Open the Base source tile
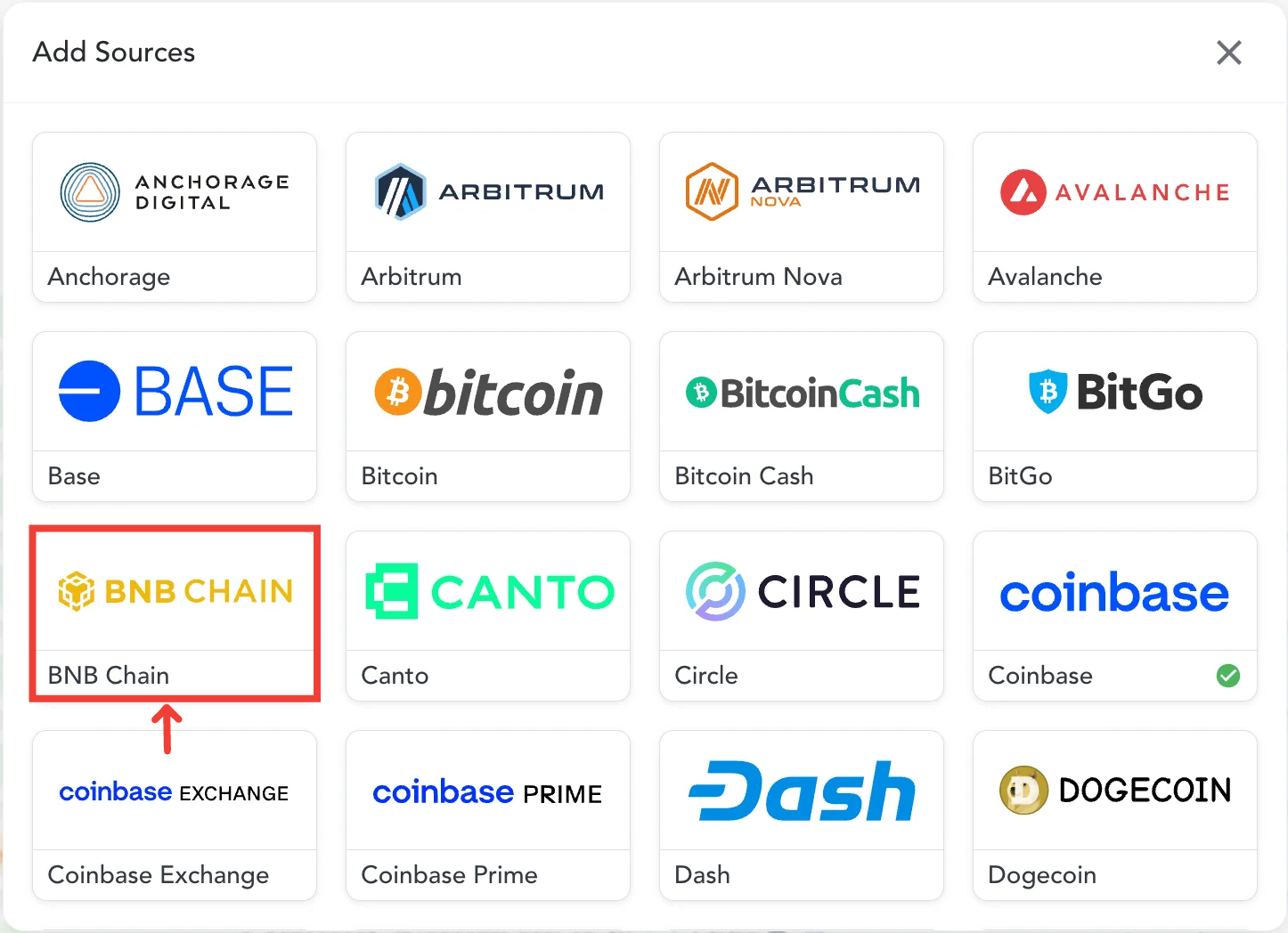The image size is (1288, 933). tap(175, 391)
